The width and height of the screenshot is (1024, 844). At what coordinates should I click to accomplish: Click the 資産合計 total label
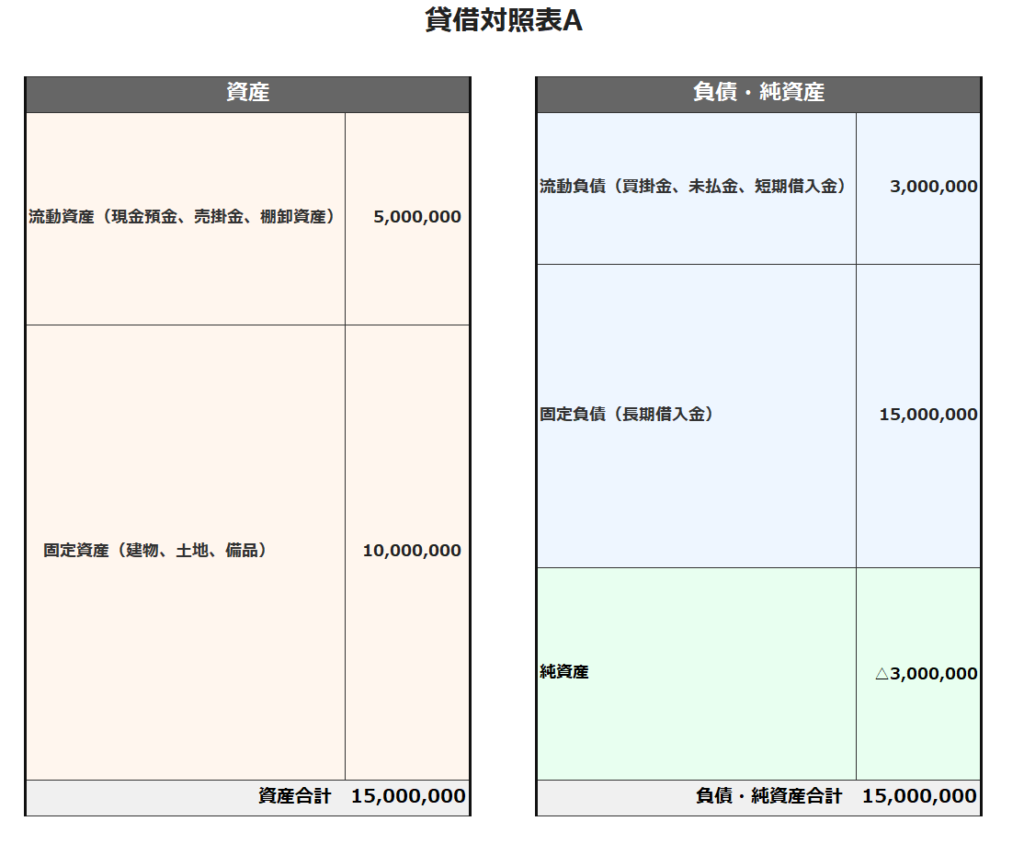294,797
